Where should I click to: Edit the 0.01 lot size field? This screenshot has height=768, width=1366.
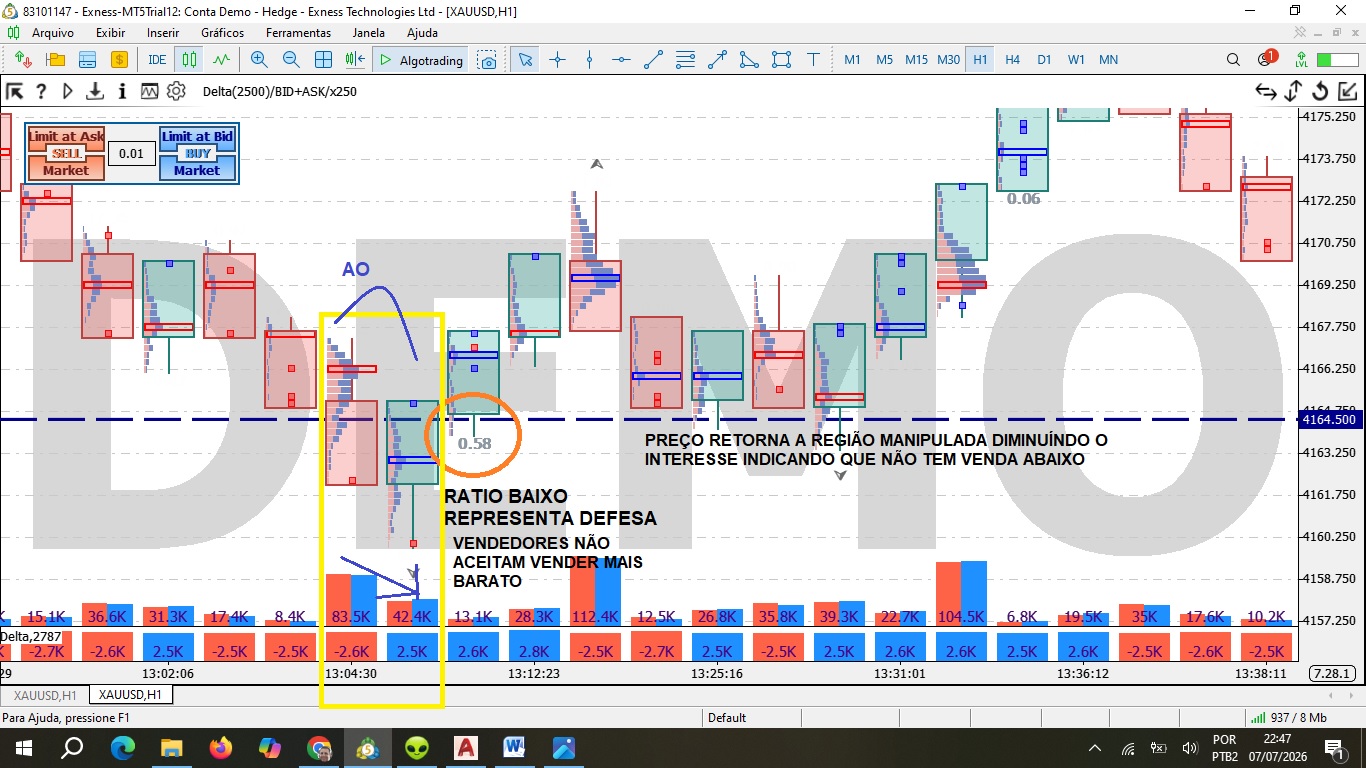pos(131,153)
